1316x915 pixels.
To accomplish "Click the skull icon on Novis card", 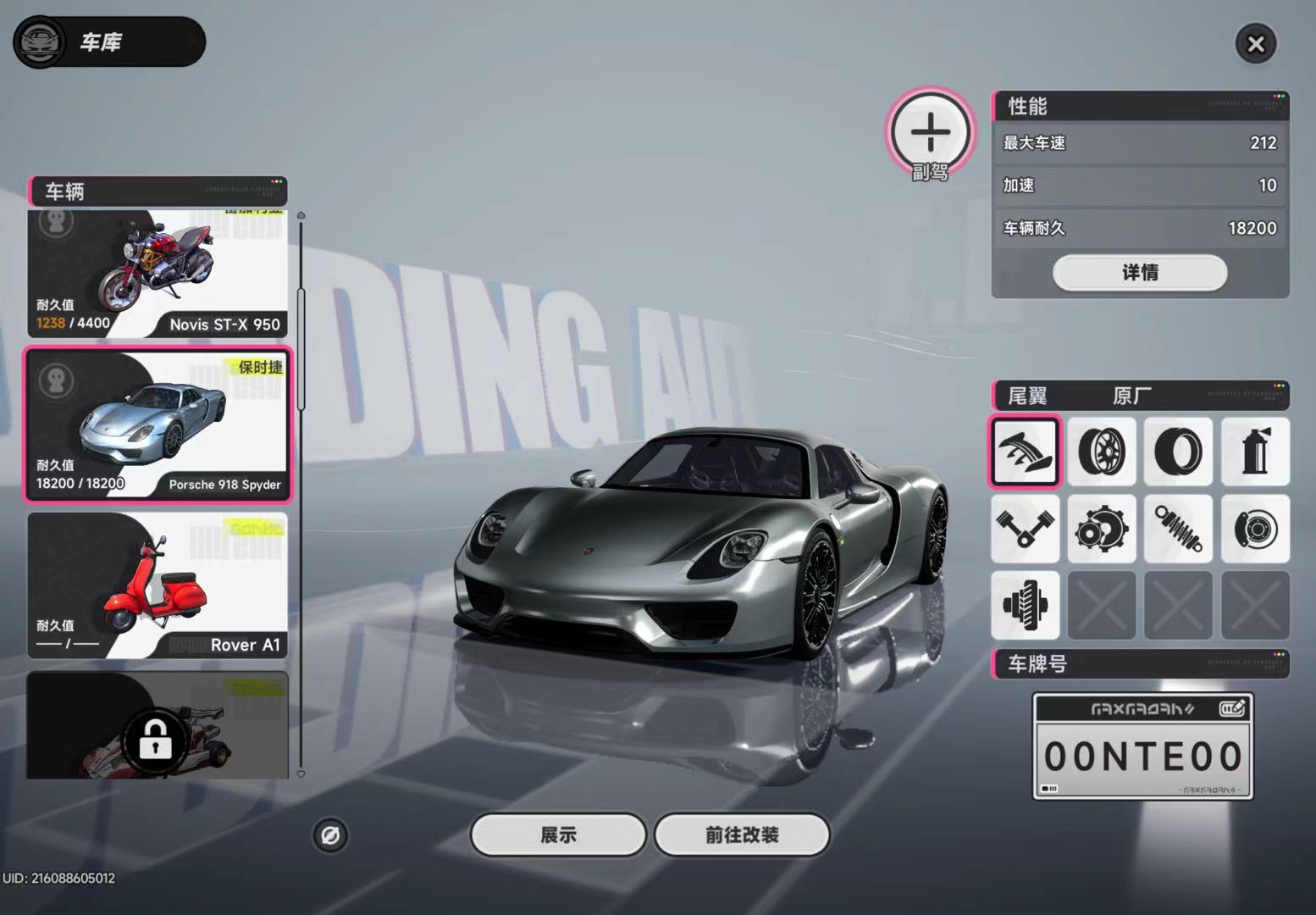I will pos(57,223).
